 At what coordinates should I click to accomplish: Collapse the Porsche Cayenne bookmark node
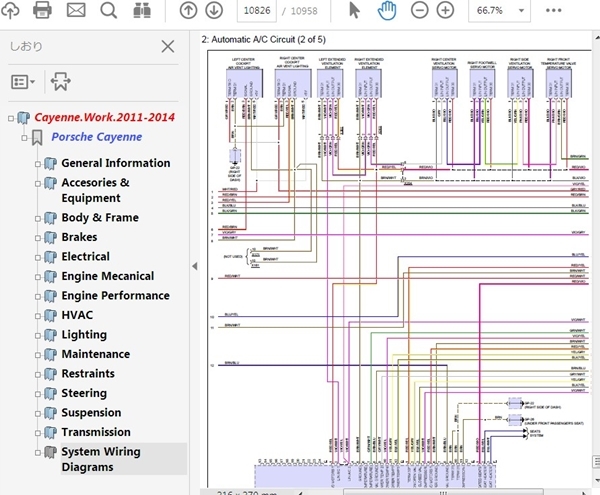point(23,138)
